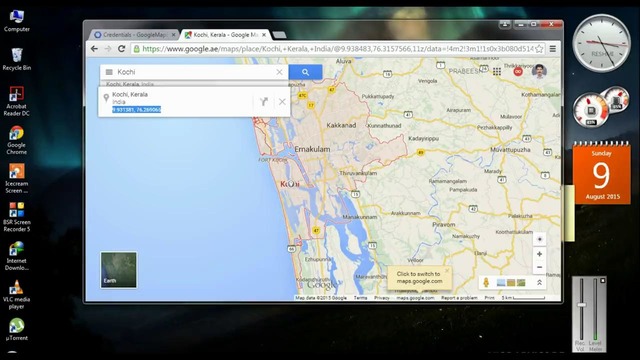Open the Chrome customize menu
This screenshot has height=360, width=640.
click(x=553, y=49)
